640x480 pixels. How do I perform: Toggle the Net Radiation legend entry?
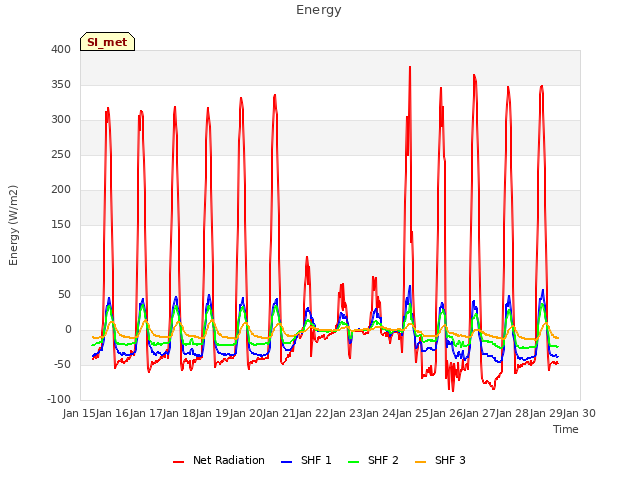pyautogui.click(x=219, y=460)
